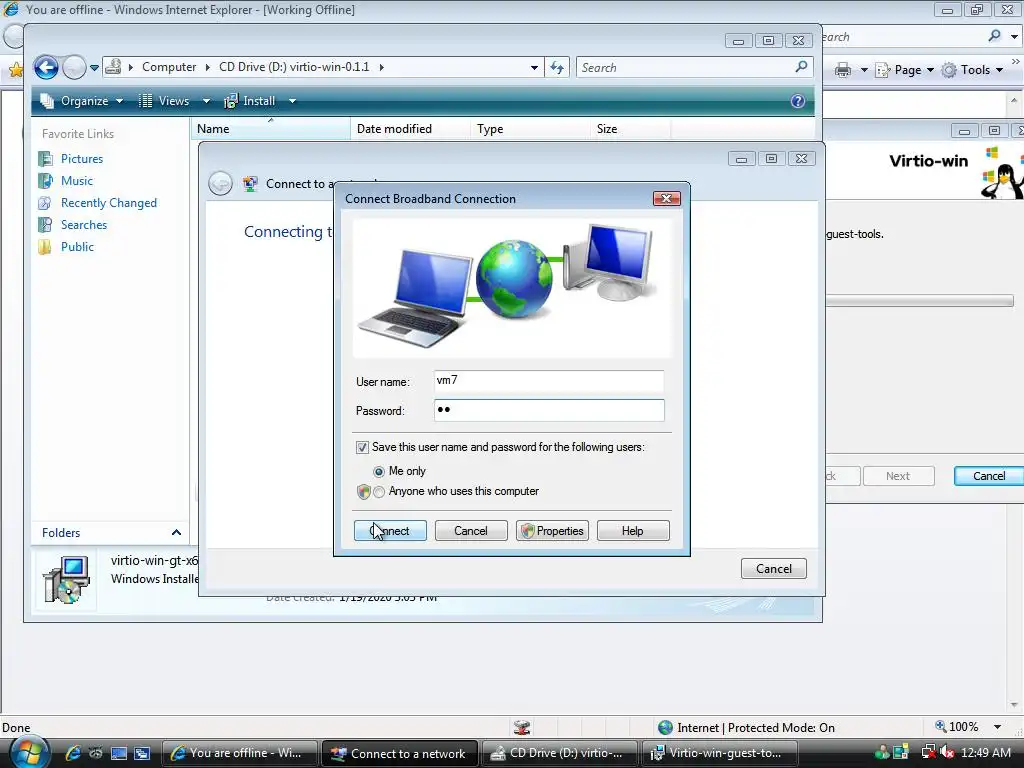The image size is (1024, 768).
Task: Open the Views menu
Action: coord(166,101)
